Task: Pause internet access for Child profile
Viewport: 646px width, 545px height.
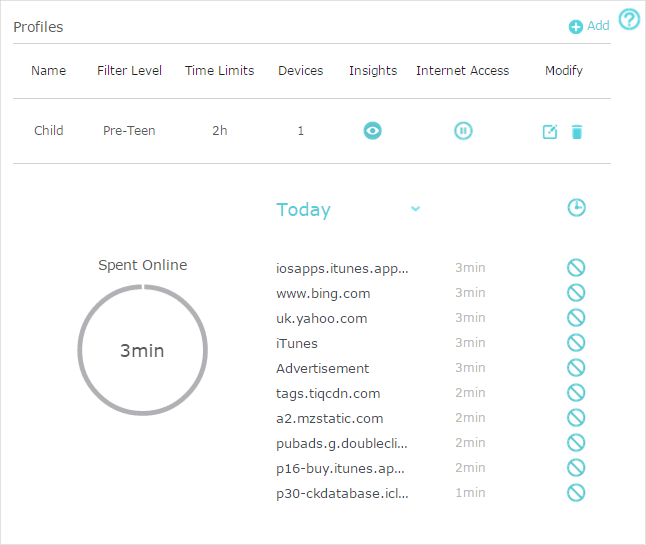Action: [462, 131]
